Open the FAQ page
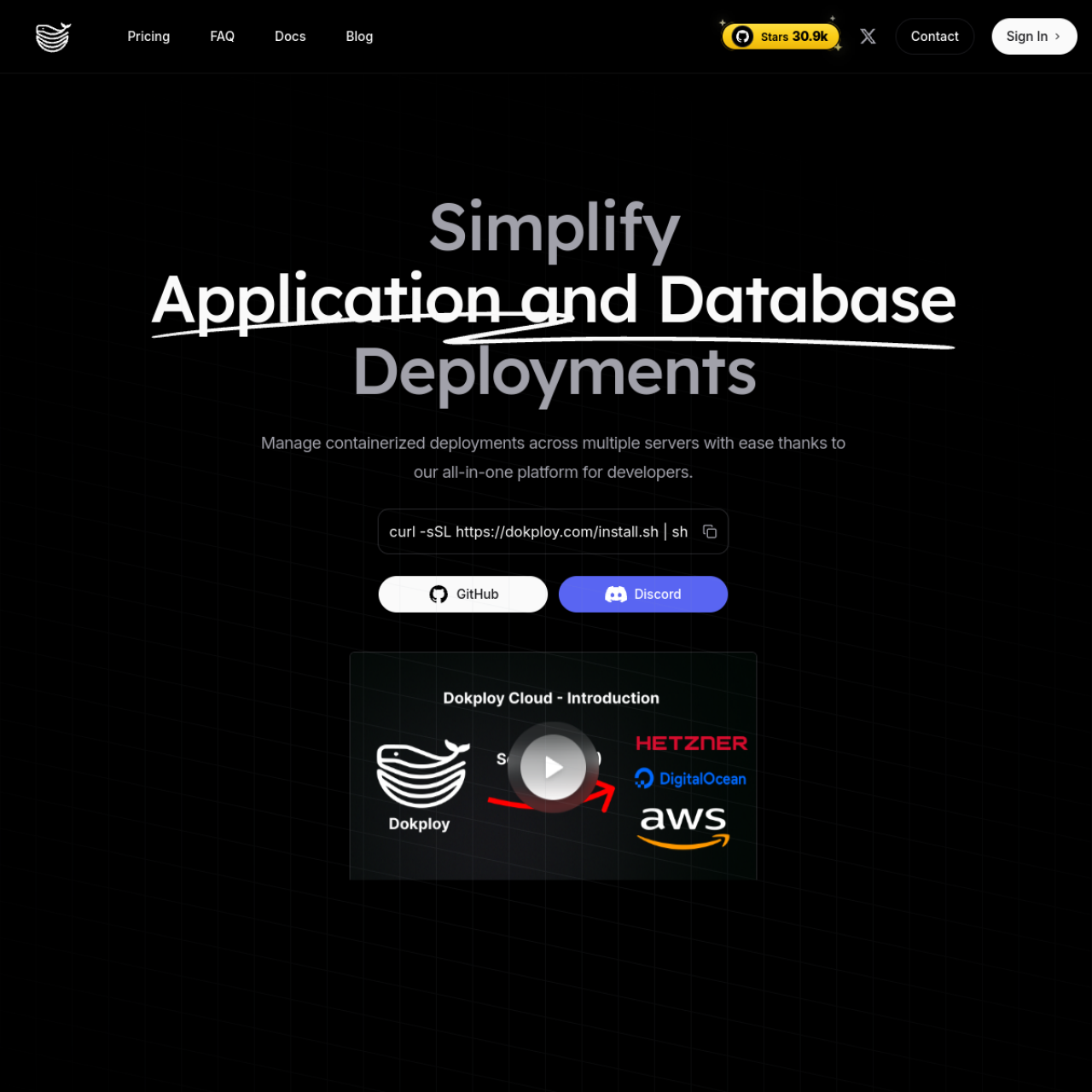Image resolution: width=1092 pixels, height=1092 pixels. (x=222, y=37)
